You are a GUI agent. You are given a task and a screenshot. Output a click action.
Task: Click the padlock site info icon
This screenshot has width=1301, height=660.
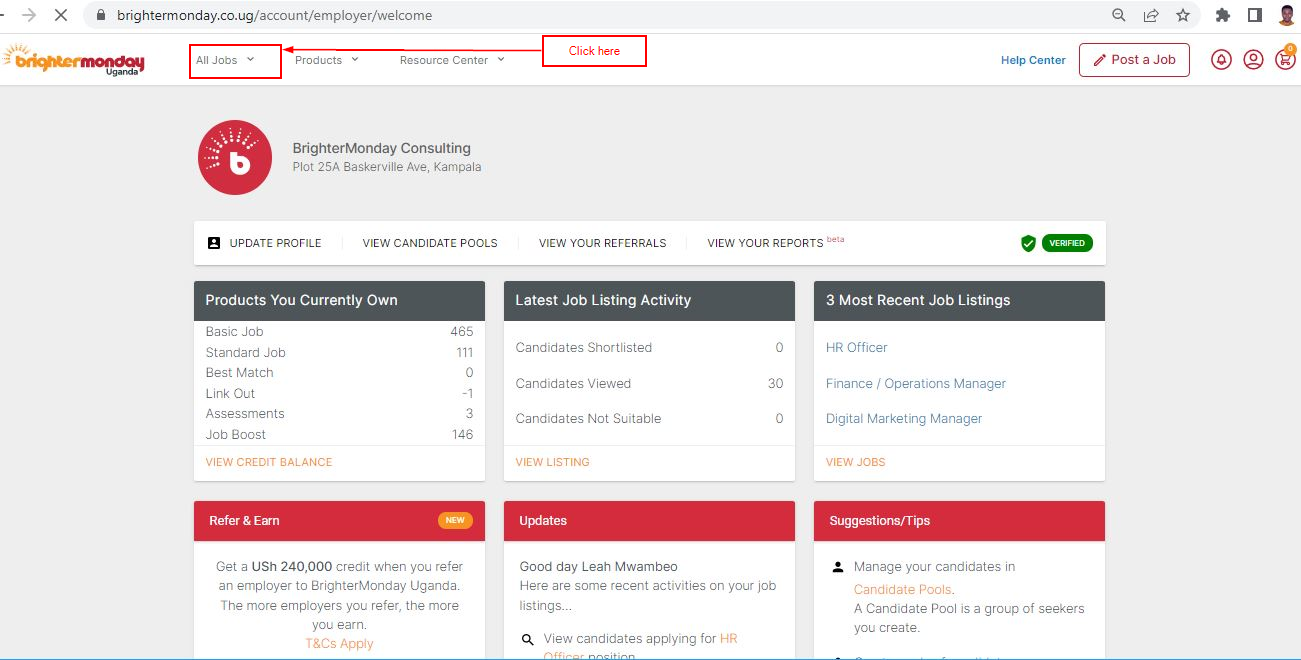[x=100, y=16]
